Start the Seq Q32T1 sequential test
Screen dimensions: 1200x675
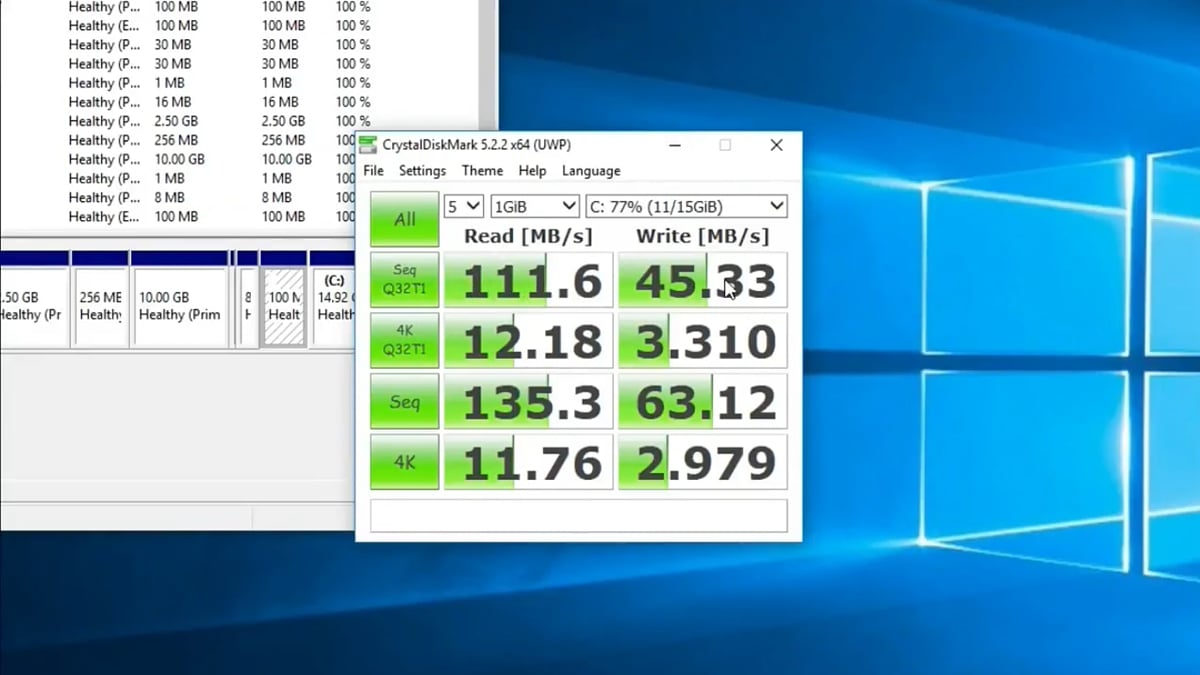[x=403, y=280]
